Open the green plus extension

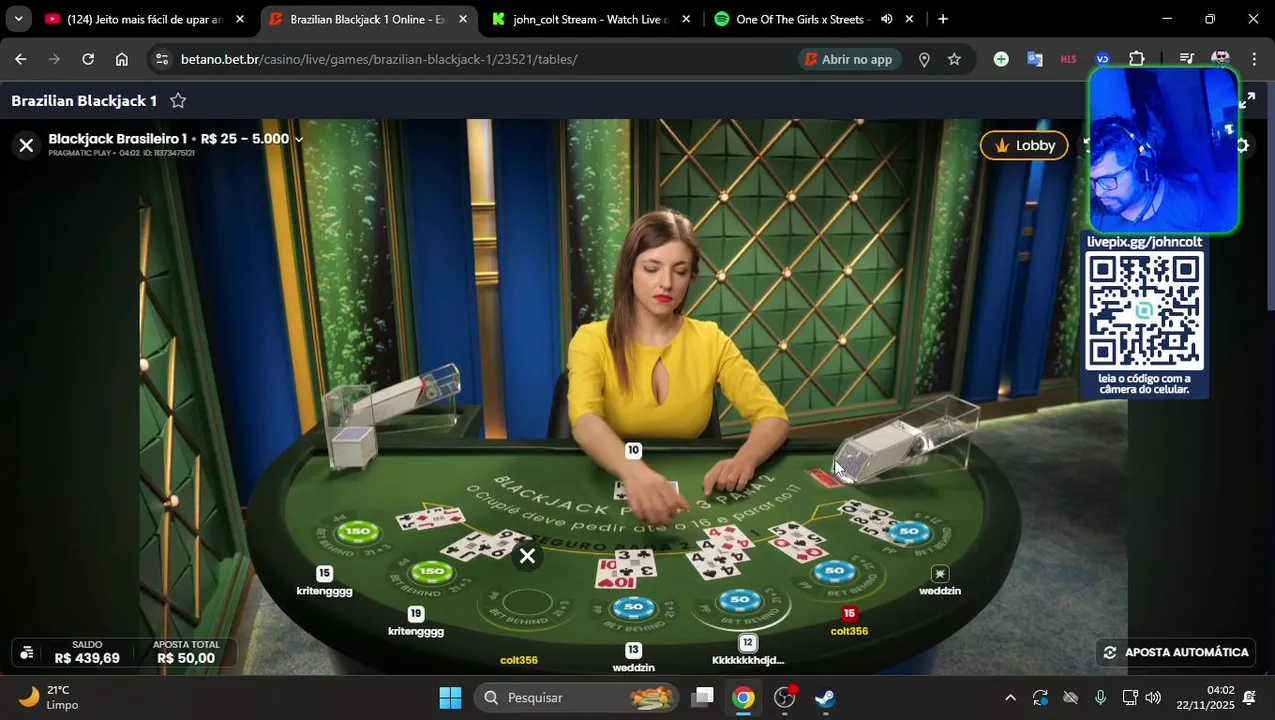coord(1001,59)
